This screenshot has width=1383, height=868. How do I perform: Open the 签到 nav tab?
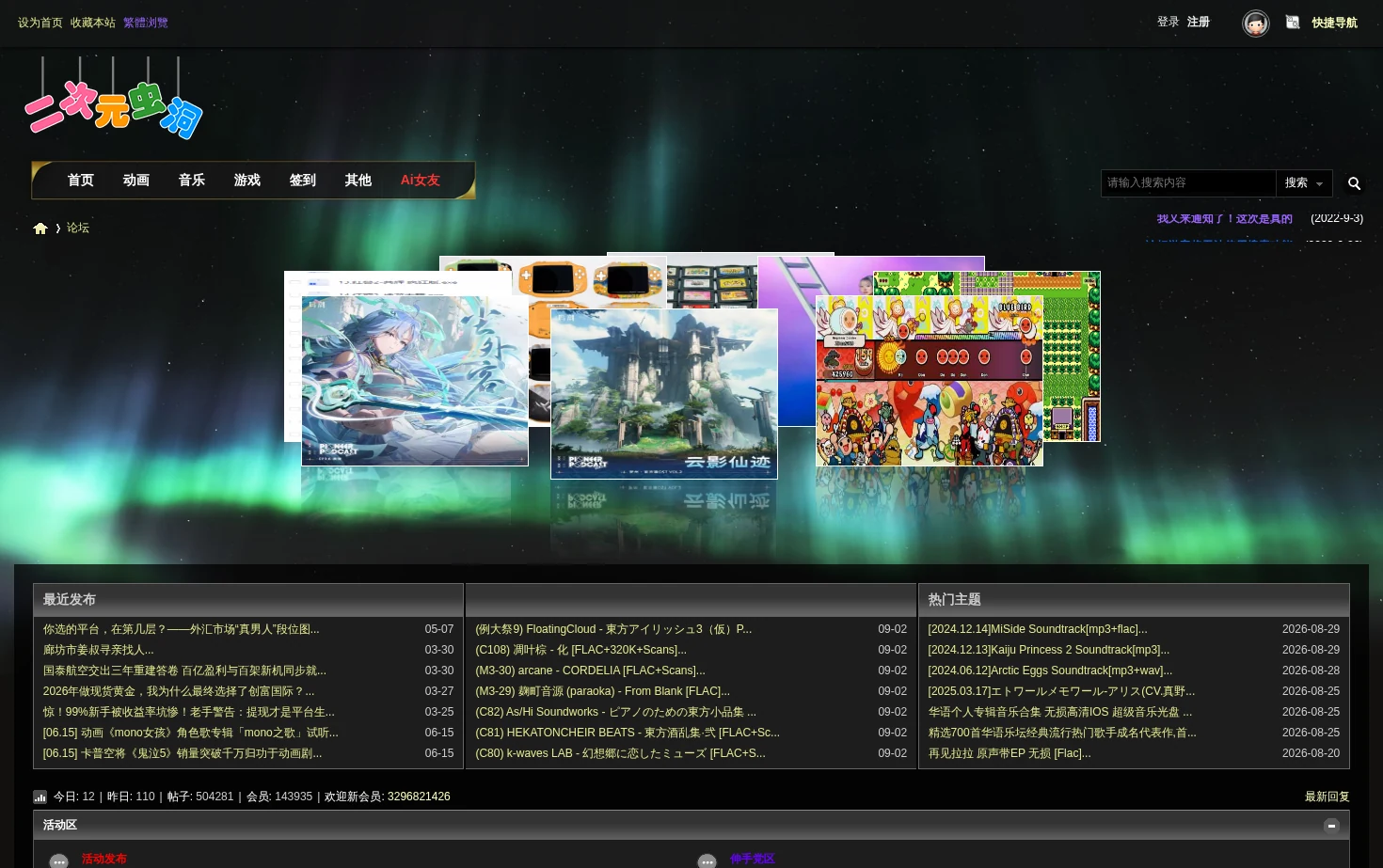(x=303, y=180)
